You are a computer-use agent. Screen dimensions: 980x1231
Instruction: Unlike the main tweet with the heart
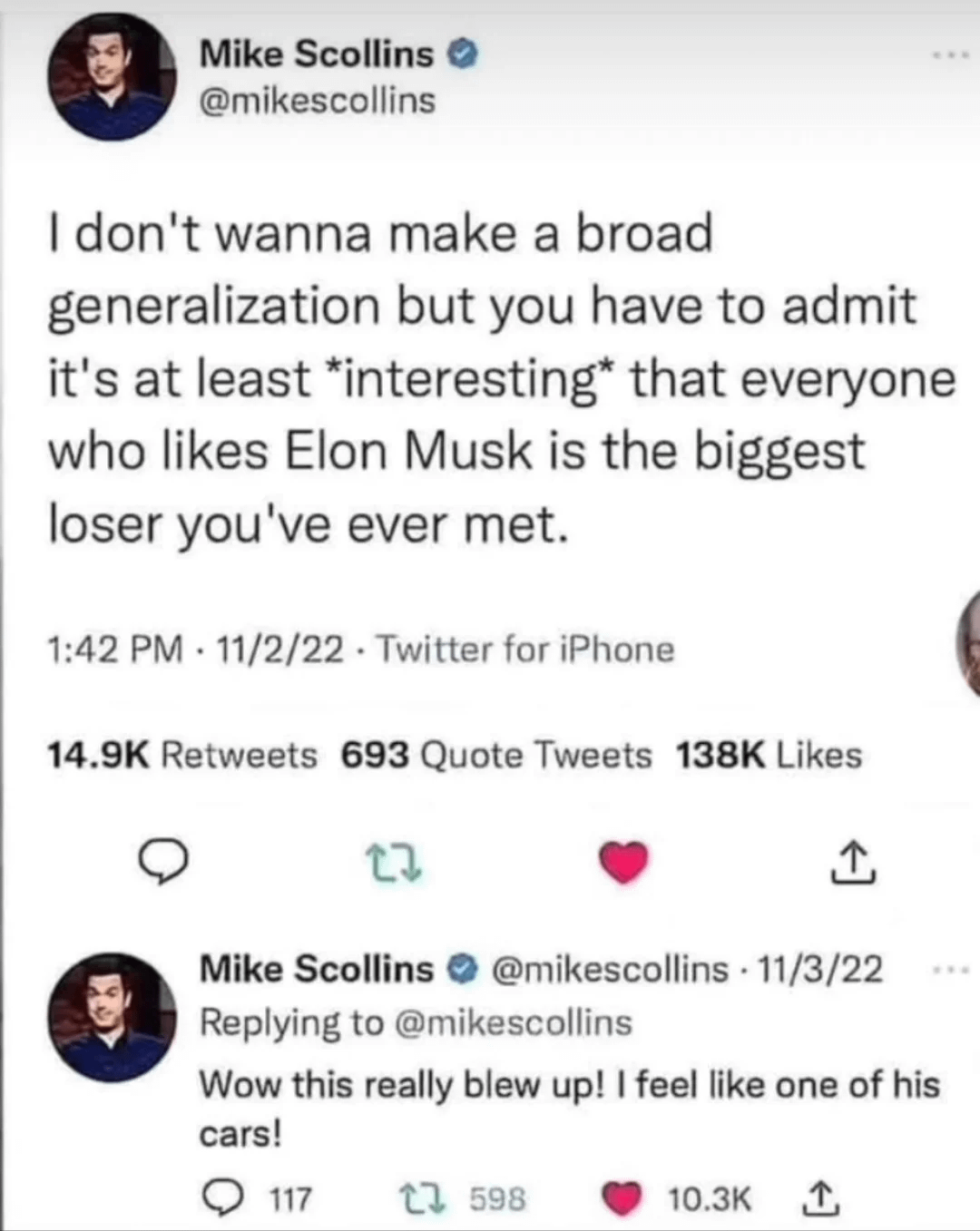[x=624, y=862]
